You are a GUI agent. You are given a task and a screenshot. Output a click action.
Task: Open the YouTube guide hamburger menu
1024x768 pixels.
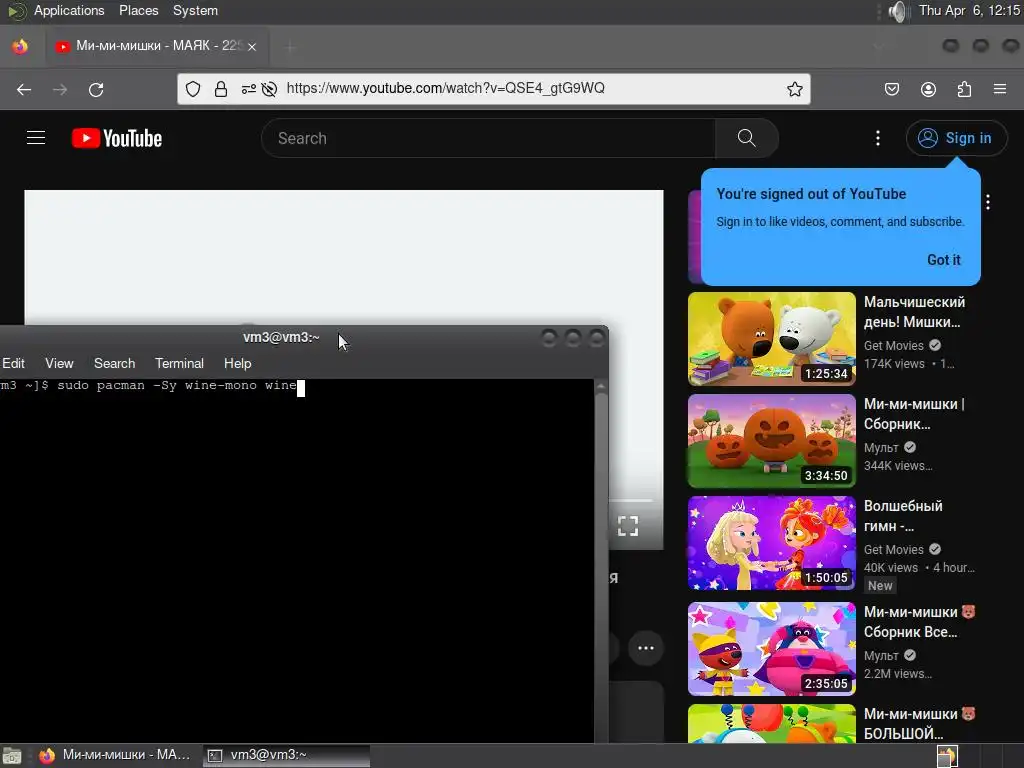coord(36,138)
